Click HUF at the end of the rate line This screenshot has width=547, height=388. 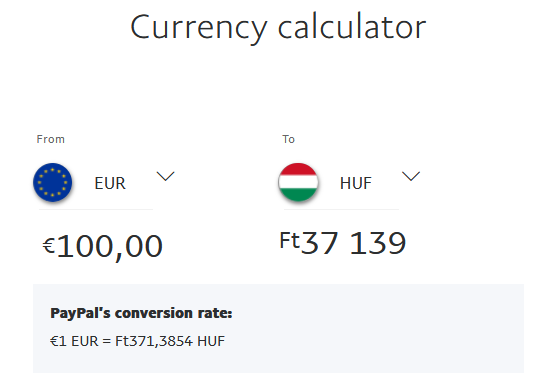point(211,341)
